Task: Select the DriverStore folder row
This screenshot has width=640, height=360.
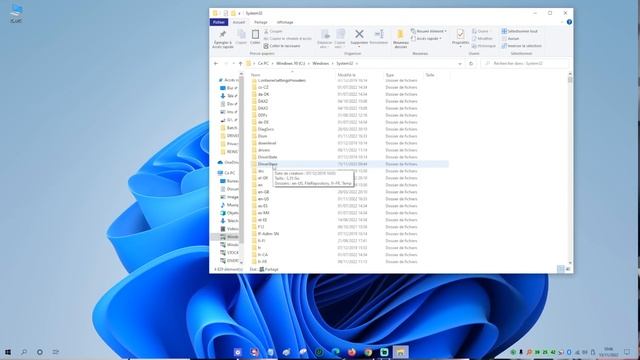Action: pos(350,164)
